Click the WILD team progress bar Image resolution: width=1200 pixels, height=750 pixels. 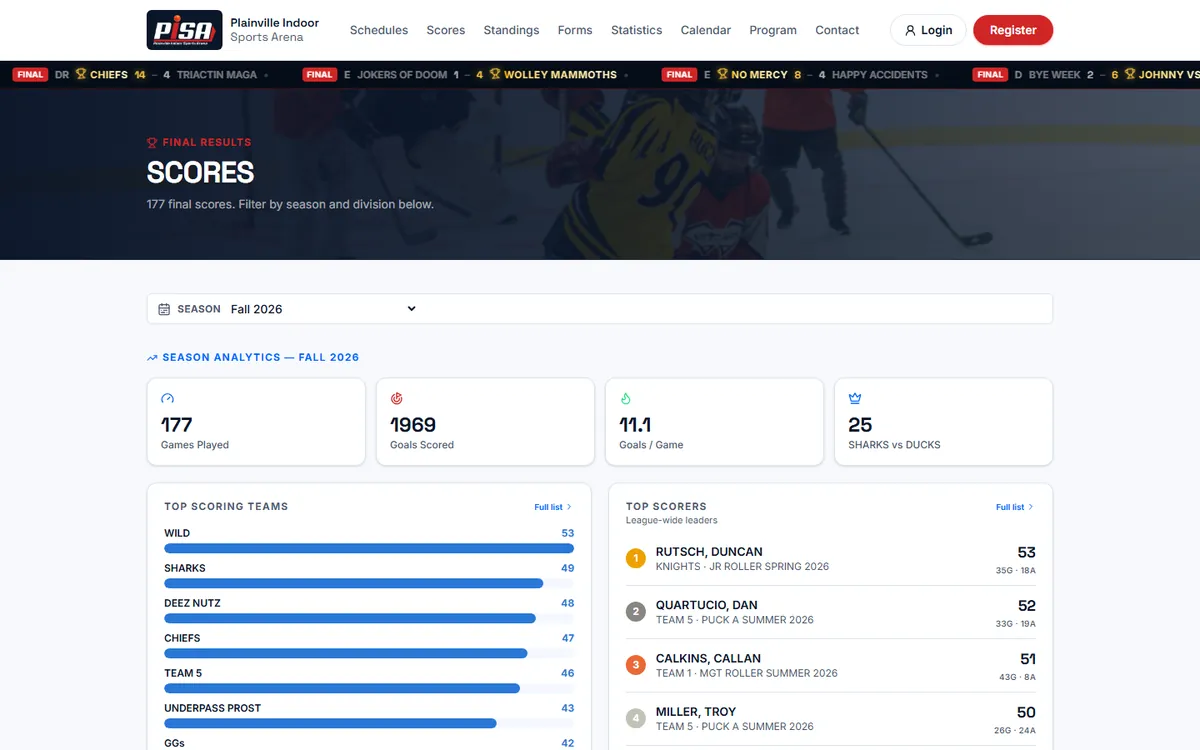pyautogui.click(x=369, y=548)
